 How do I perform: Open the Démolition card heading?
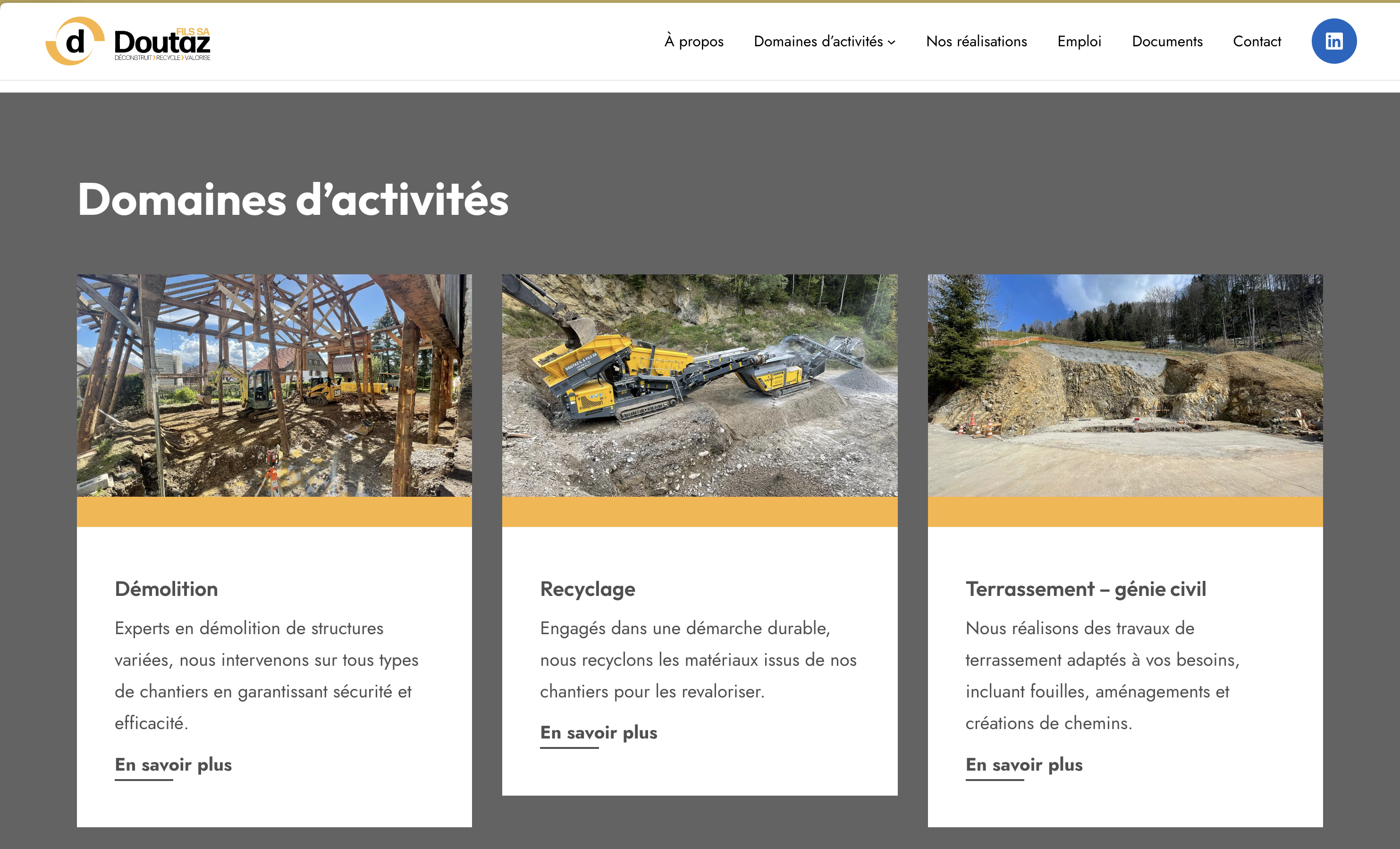(x=167, y=589)
